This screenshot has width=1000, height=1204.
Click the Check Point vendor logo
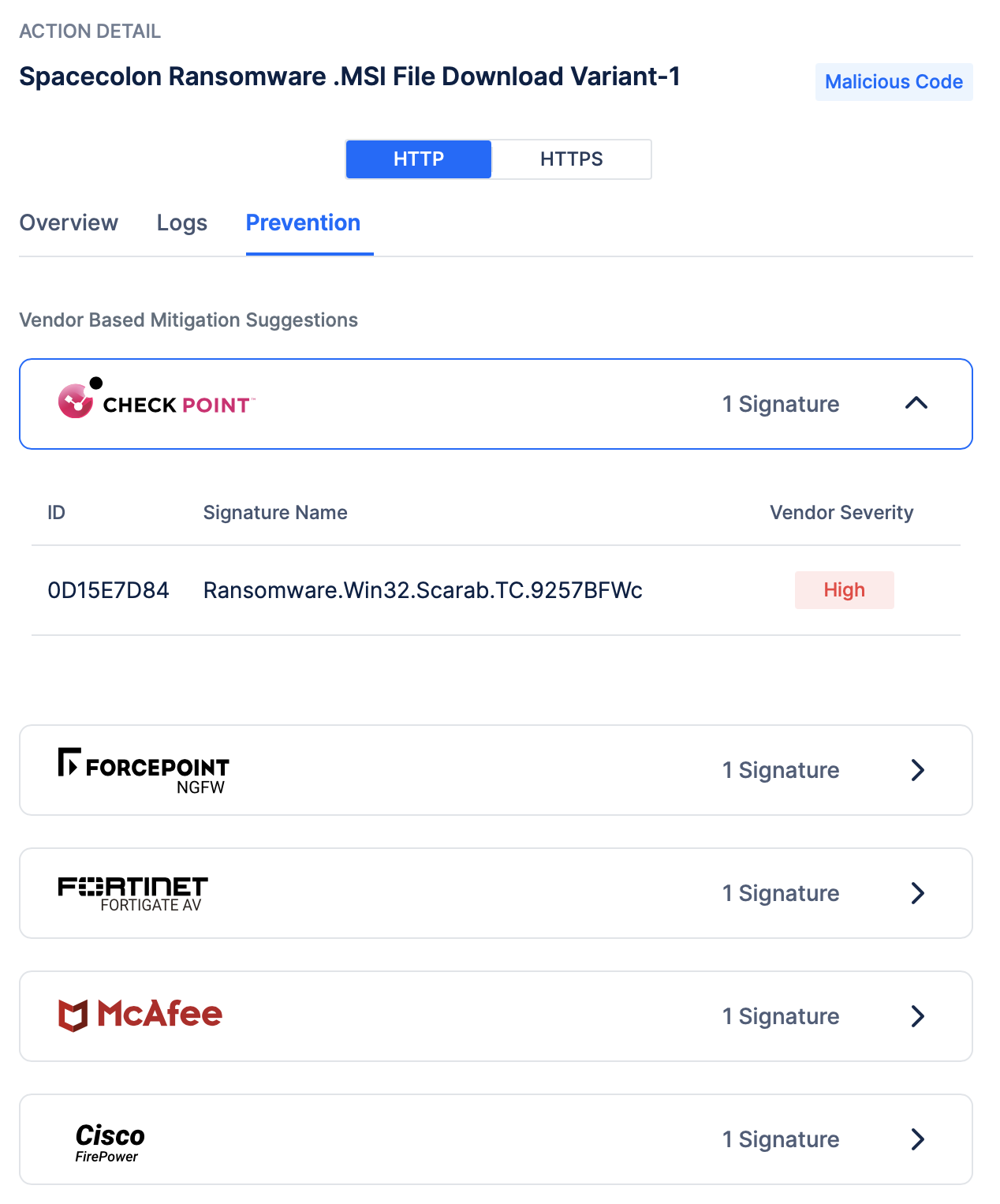[x=156, y=402]
